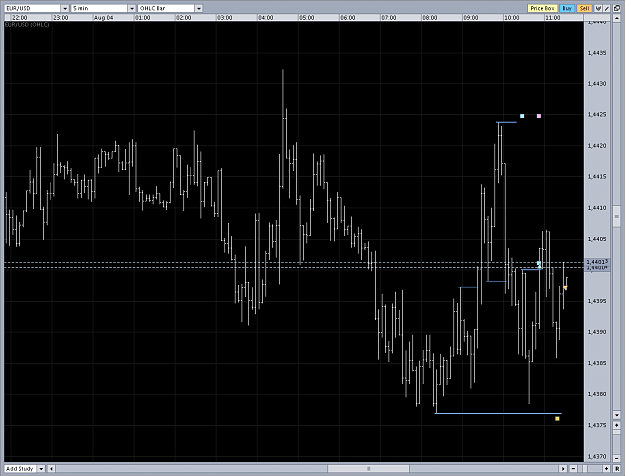
Task: Click the Add Study button
Action: point(21,469)
